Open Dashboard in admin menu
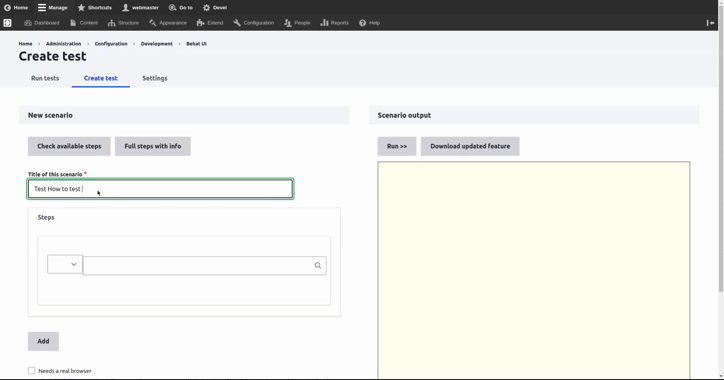The image size is (724, 380). point(42,23)
